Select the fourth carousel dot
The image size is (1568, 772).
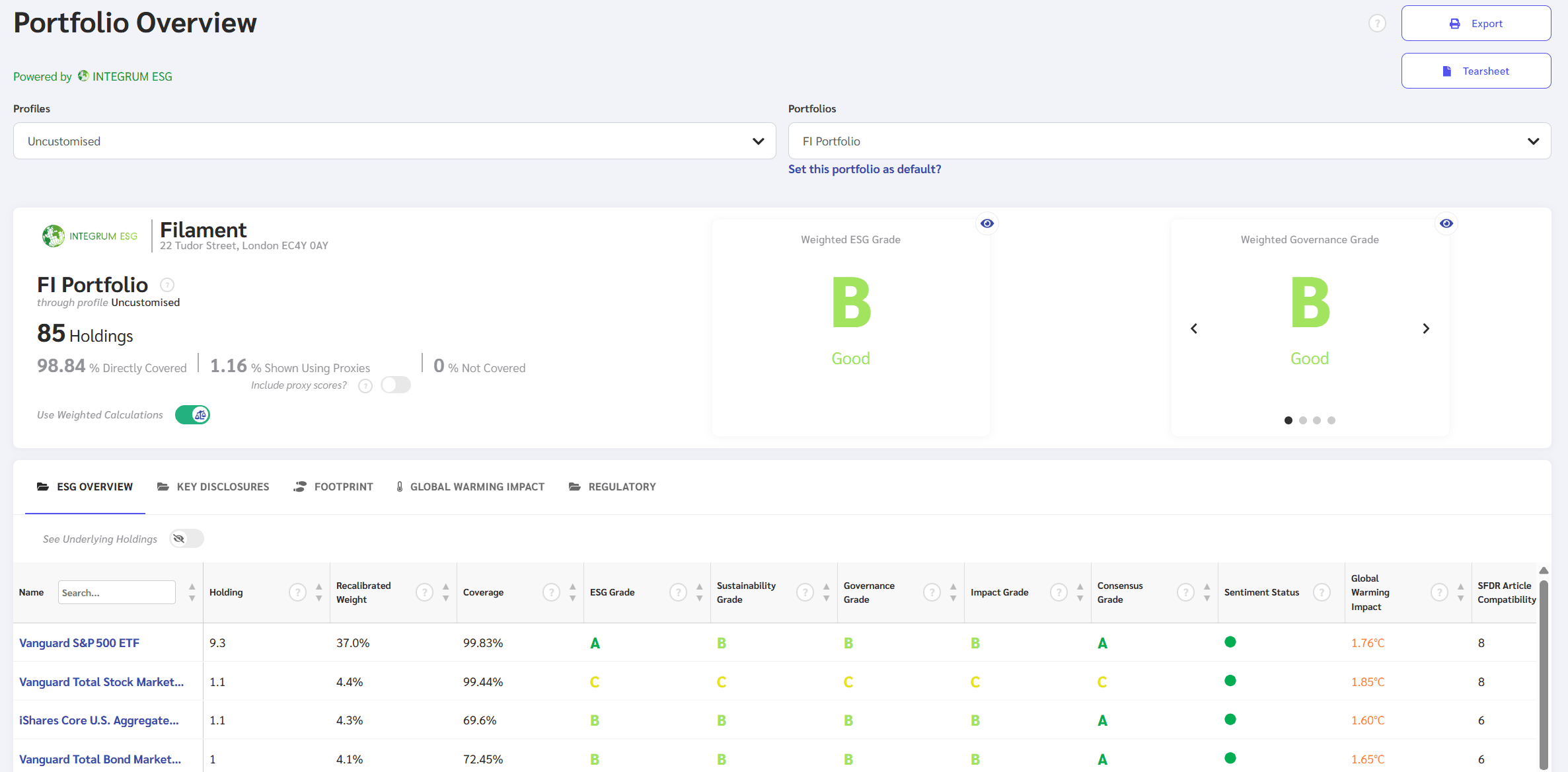(1331, 420)
